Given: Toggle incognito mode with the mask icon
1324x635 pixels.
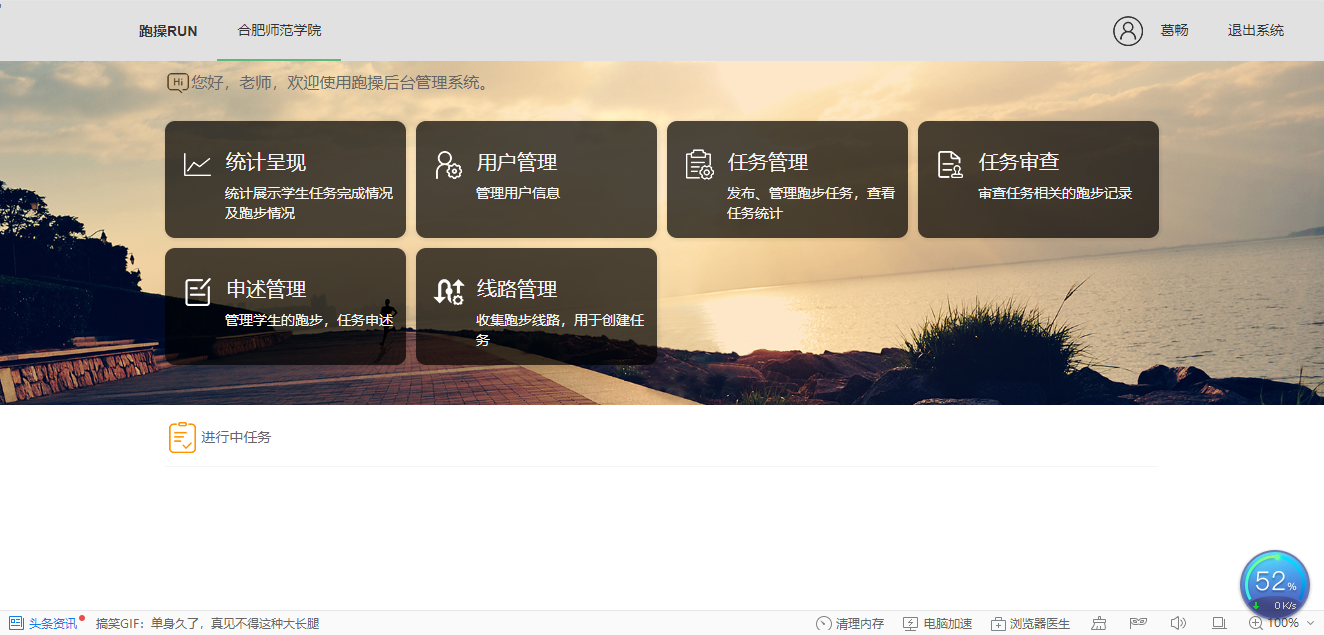Looking at the screenshot, I should (1138, 623).
